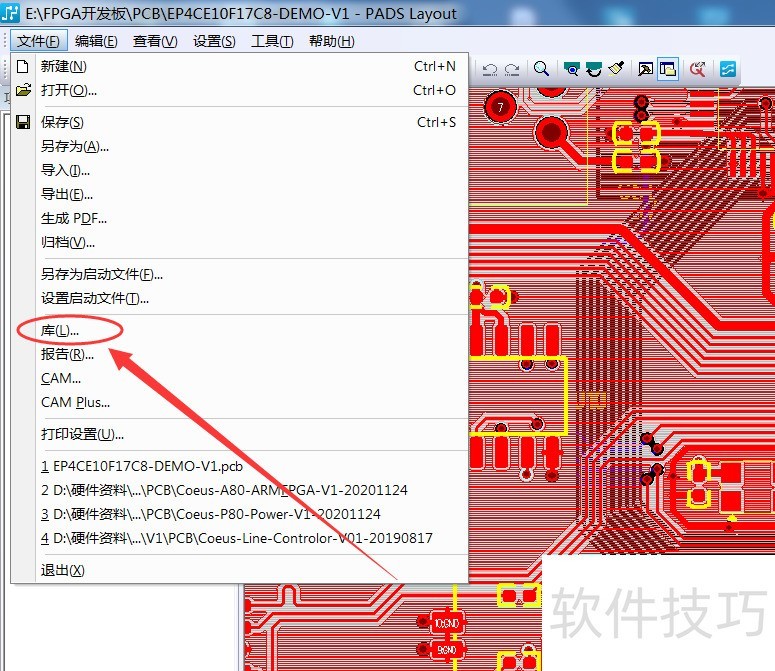The image size is (775, 671).
Task: Open the 查看(V) menu
Action: pos(155,41)
